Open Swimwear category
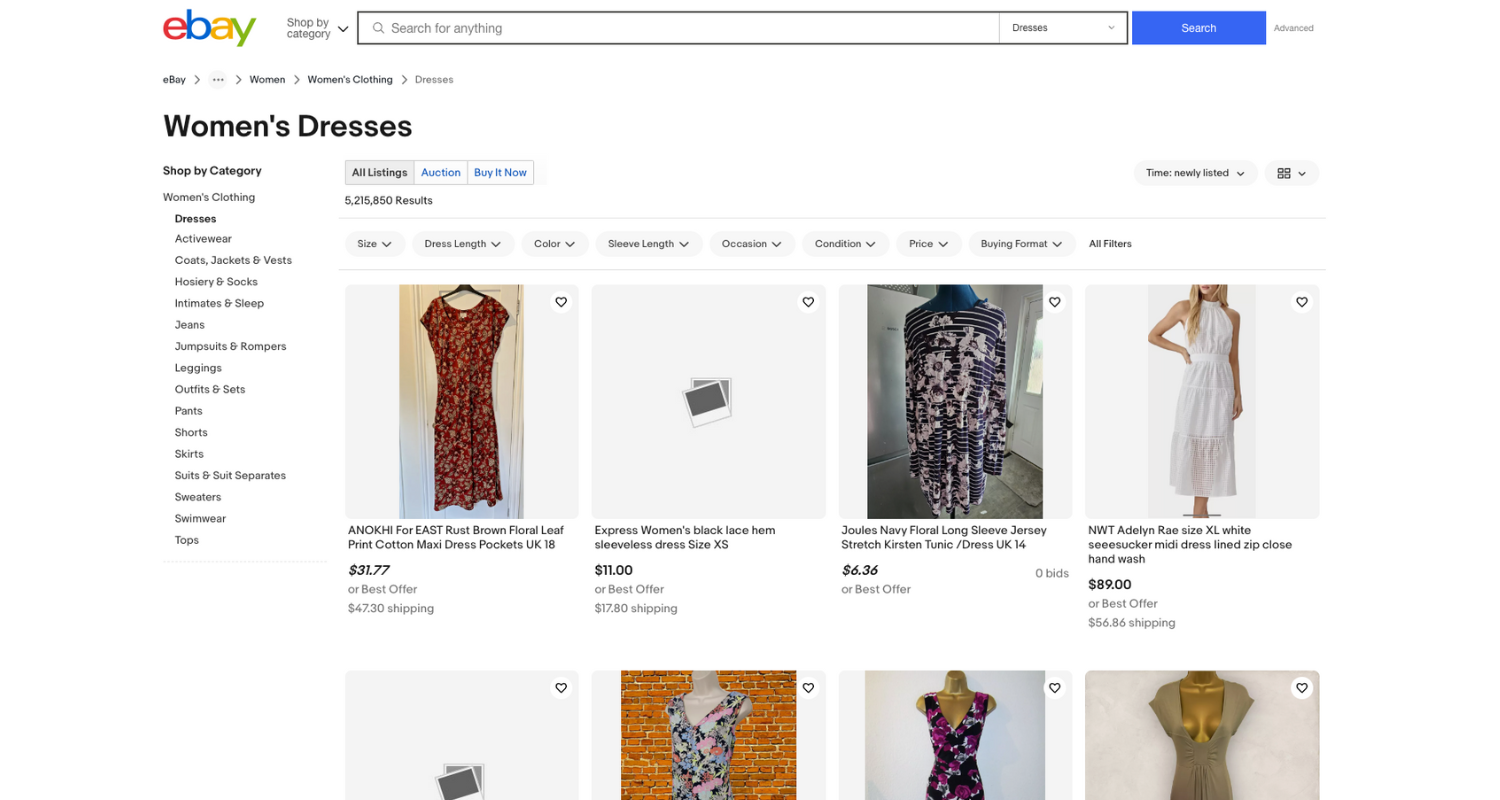The height and width of the screenshot is (800, 1500). tap(200, 518)
